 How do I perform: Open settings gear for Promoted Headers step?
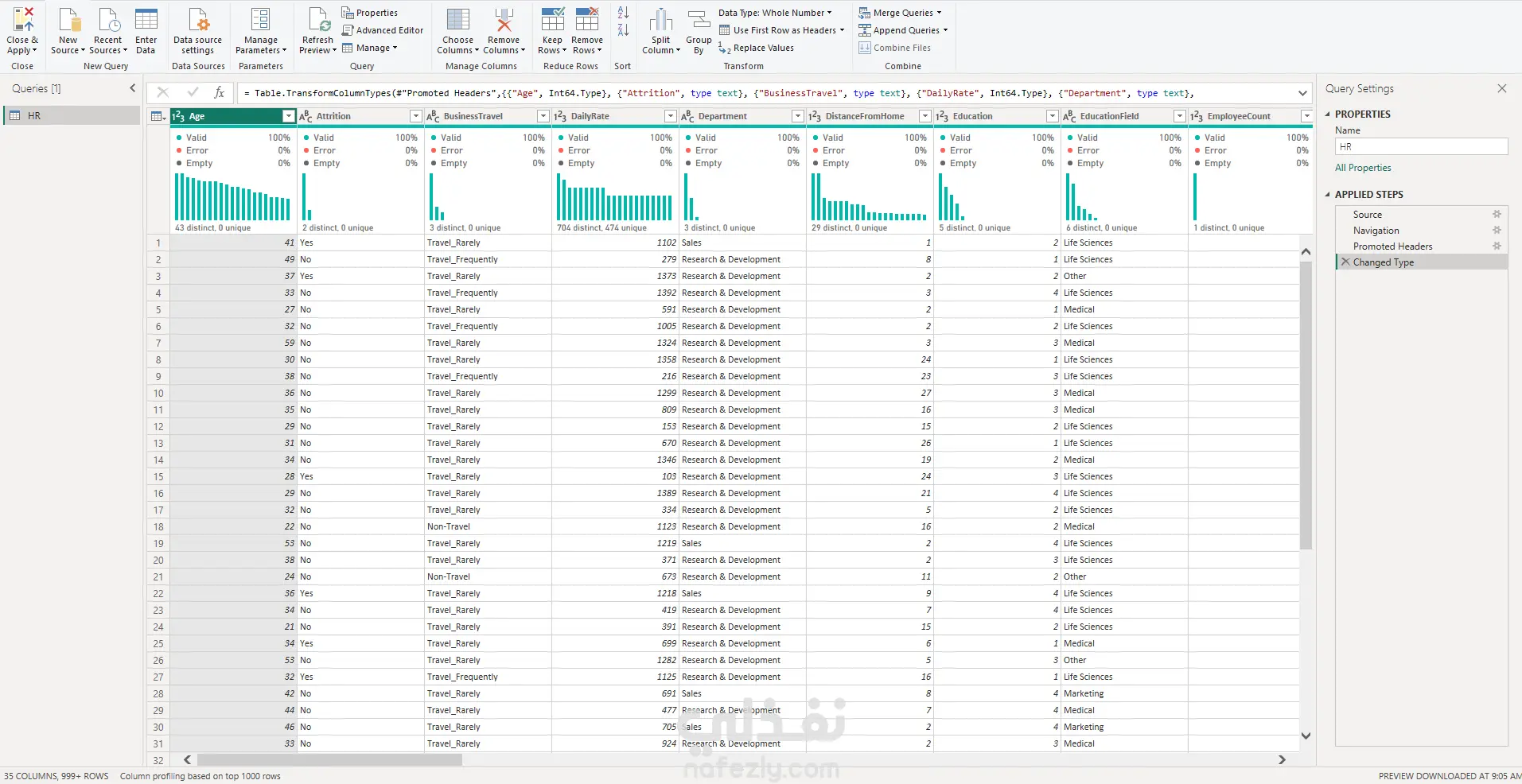click(1497, 246)
